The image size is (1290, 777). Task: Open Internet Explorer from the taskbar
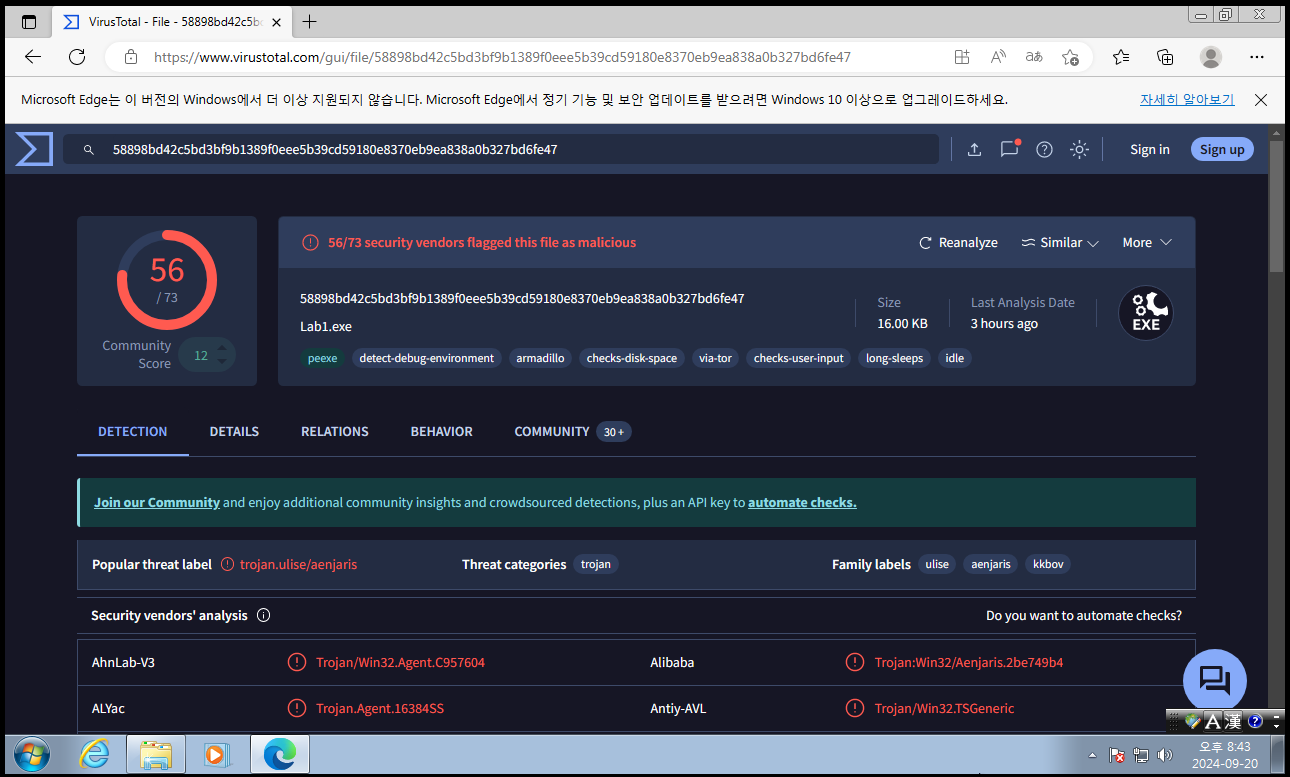point(95,754)
